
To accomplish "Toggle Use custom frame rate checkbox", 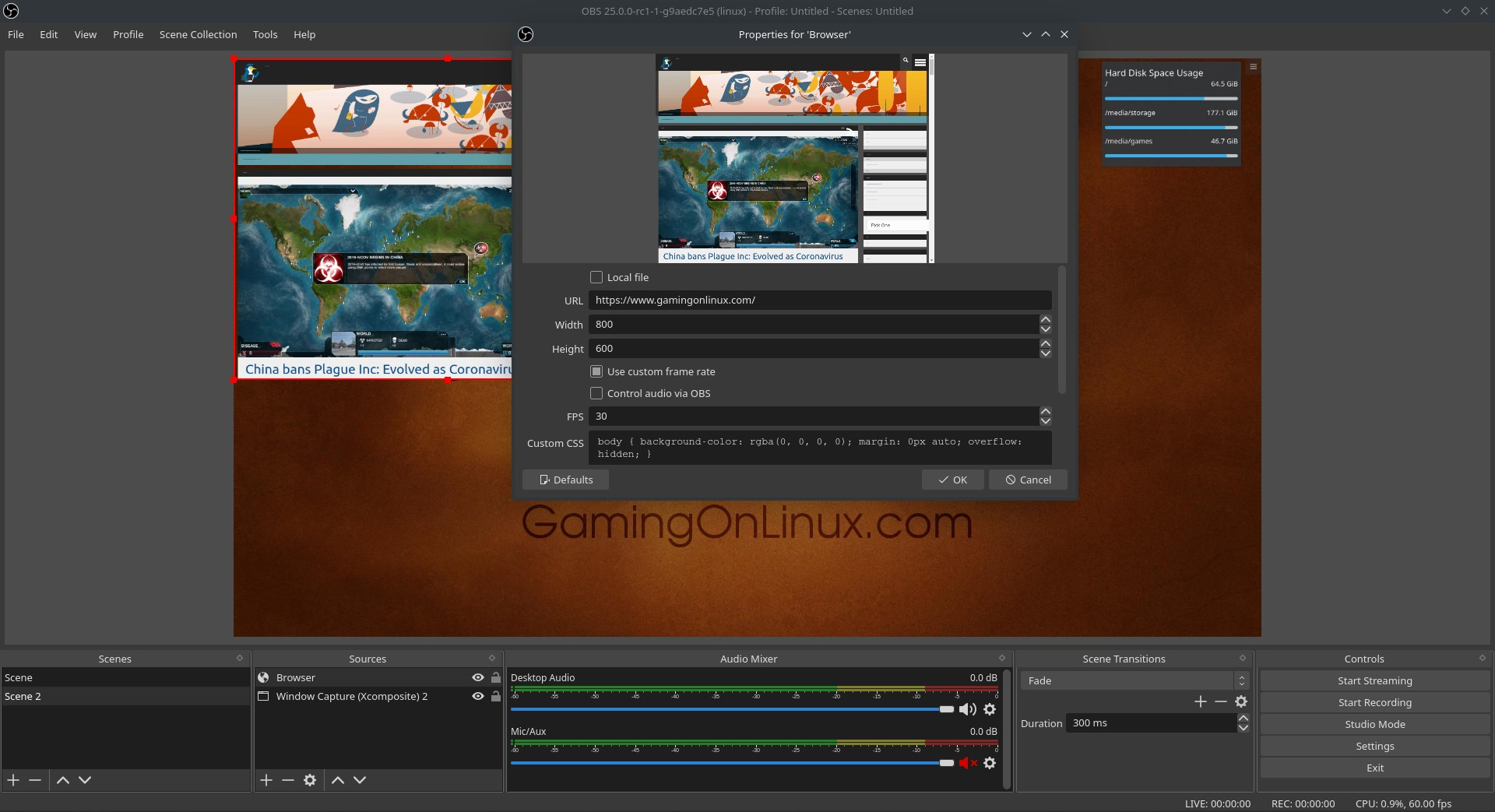I will pos(596,371).
